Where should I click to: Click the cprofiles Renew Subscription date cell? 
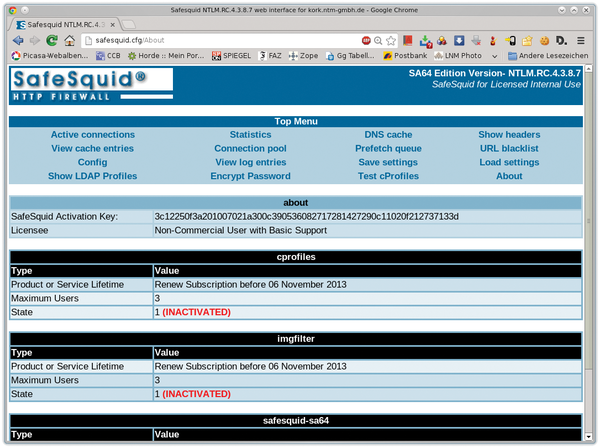point(367,285)
